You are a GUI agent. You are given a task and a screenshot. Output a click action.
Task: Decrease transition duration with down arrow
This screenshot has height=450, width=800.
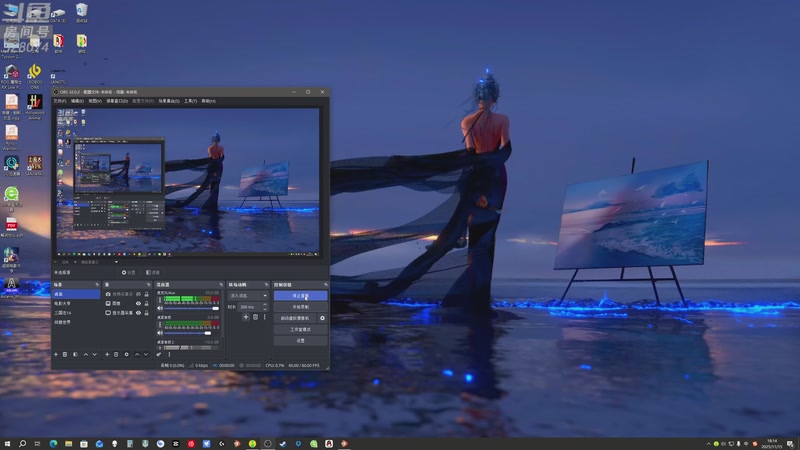tap(265, 309)
